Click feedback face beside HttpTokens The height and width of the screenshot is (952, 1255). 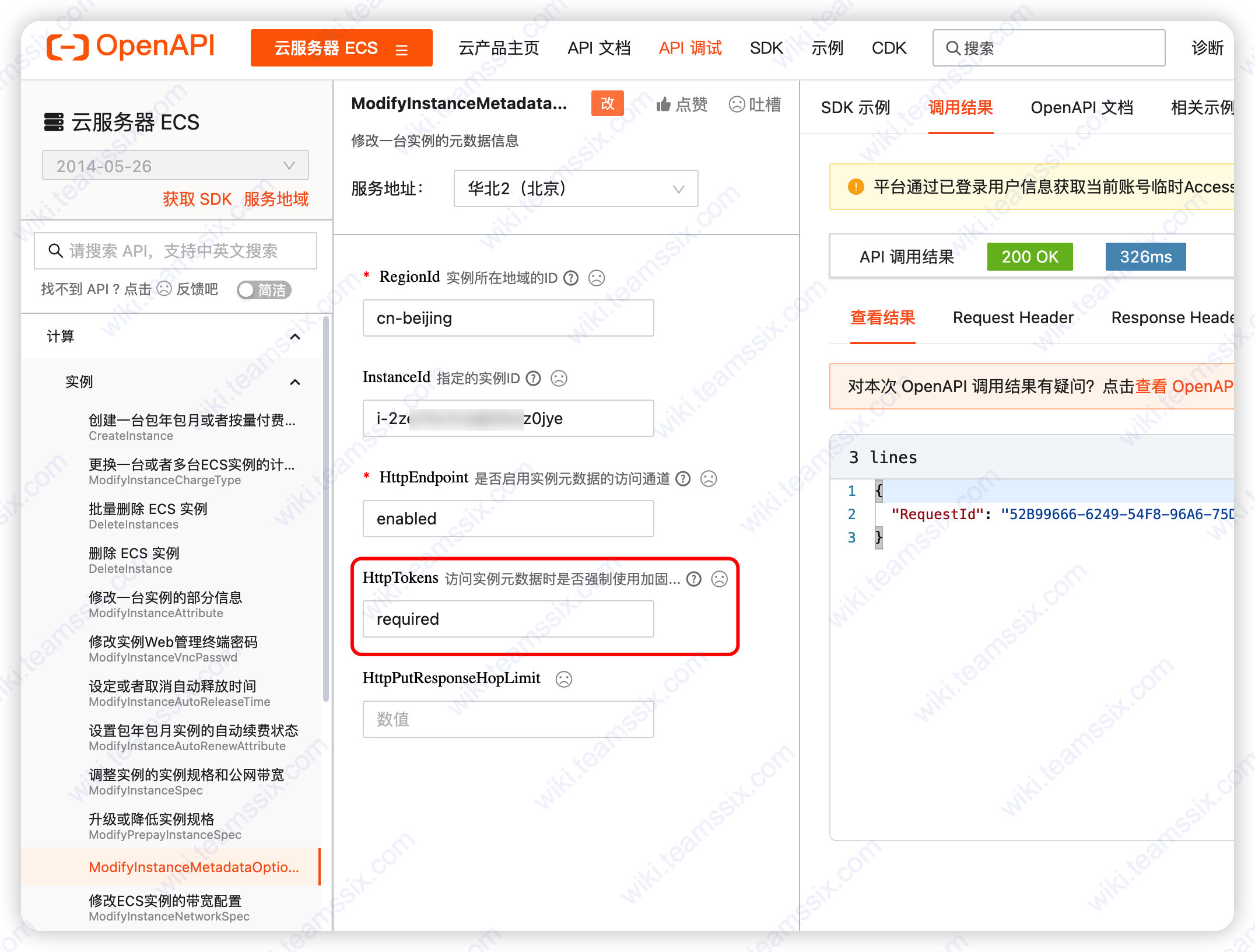pos(720,579)
